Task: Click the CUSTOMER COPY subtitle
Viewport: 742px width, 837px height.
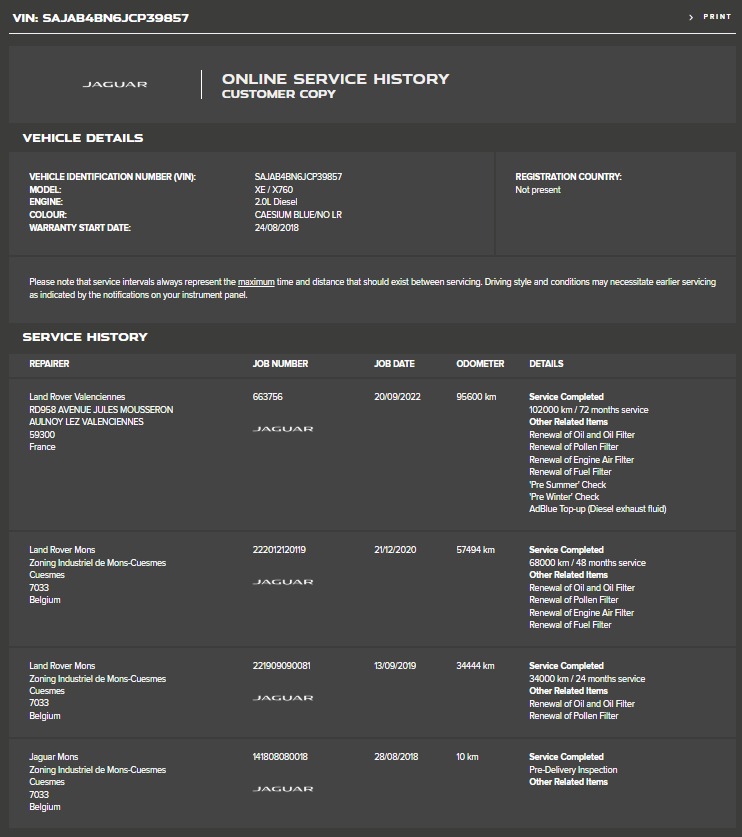Action: coord(279,94)
